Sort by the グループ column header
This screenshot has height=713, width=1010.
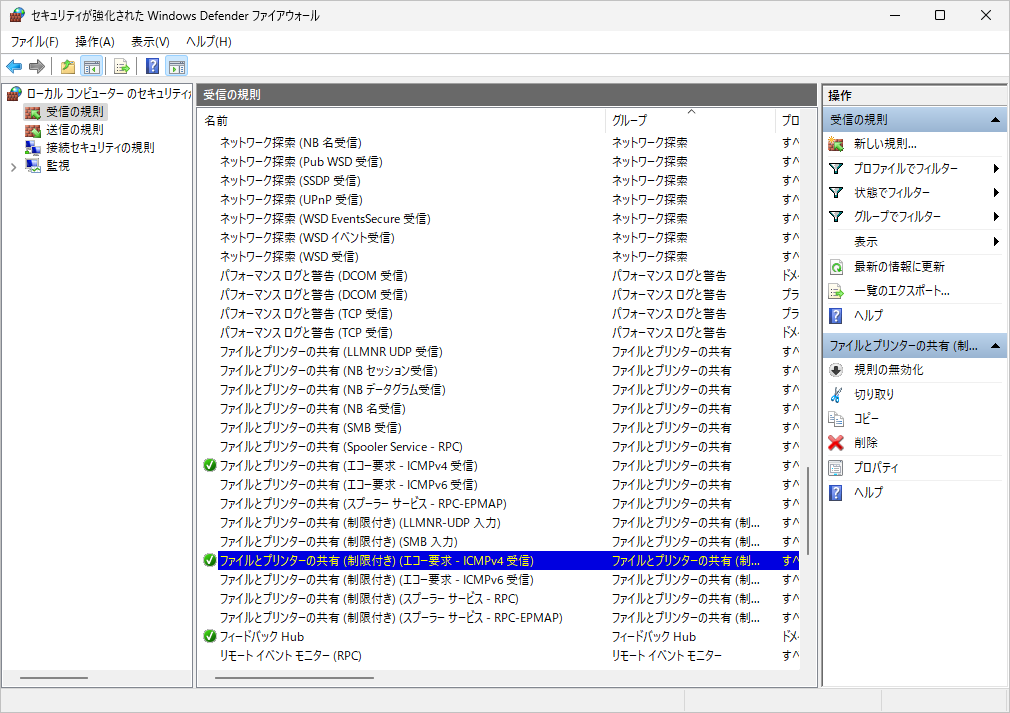click(691, 120)
